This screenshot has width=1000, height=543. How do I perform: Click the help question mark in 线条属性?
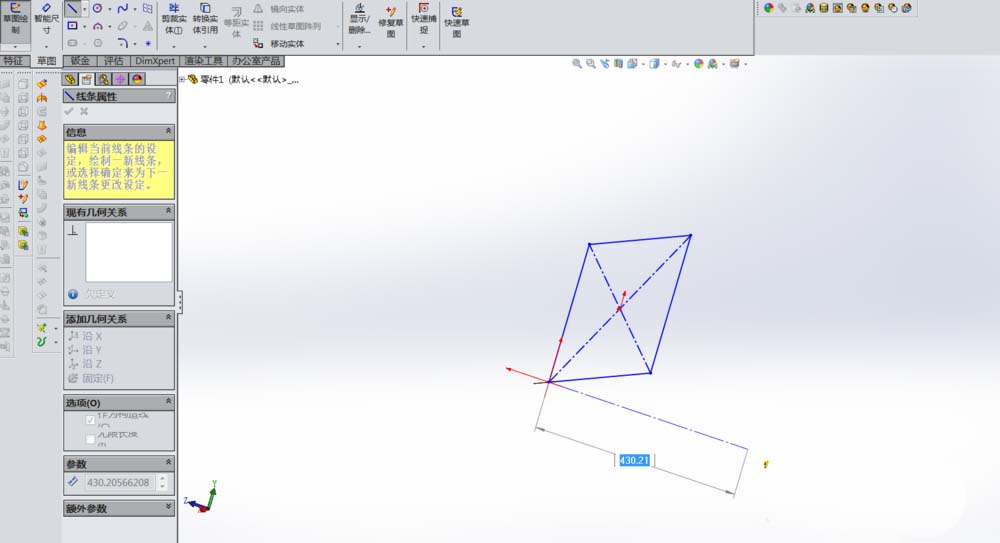168,96
